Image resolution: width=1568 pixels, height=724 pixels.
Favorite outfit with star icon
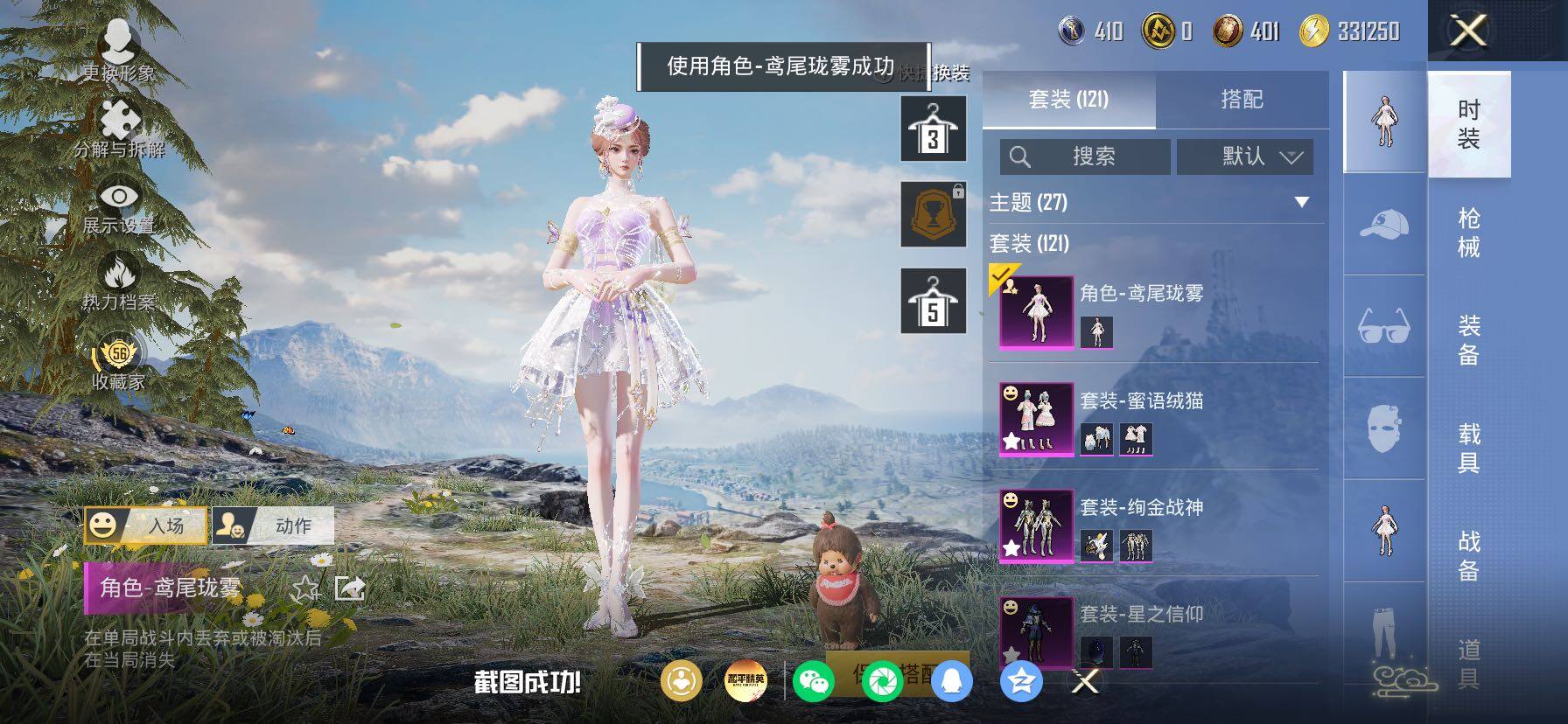point(304,588)
